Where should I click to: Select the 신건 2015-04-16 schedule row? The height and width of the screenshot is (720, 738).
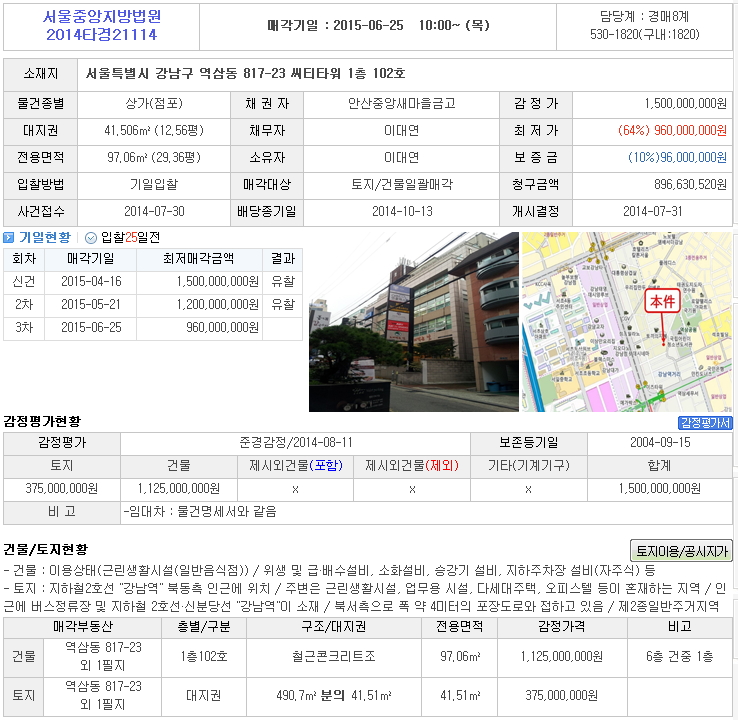(153, 282)
